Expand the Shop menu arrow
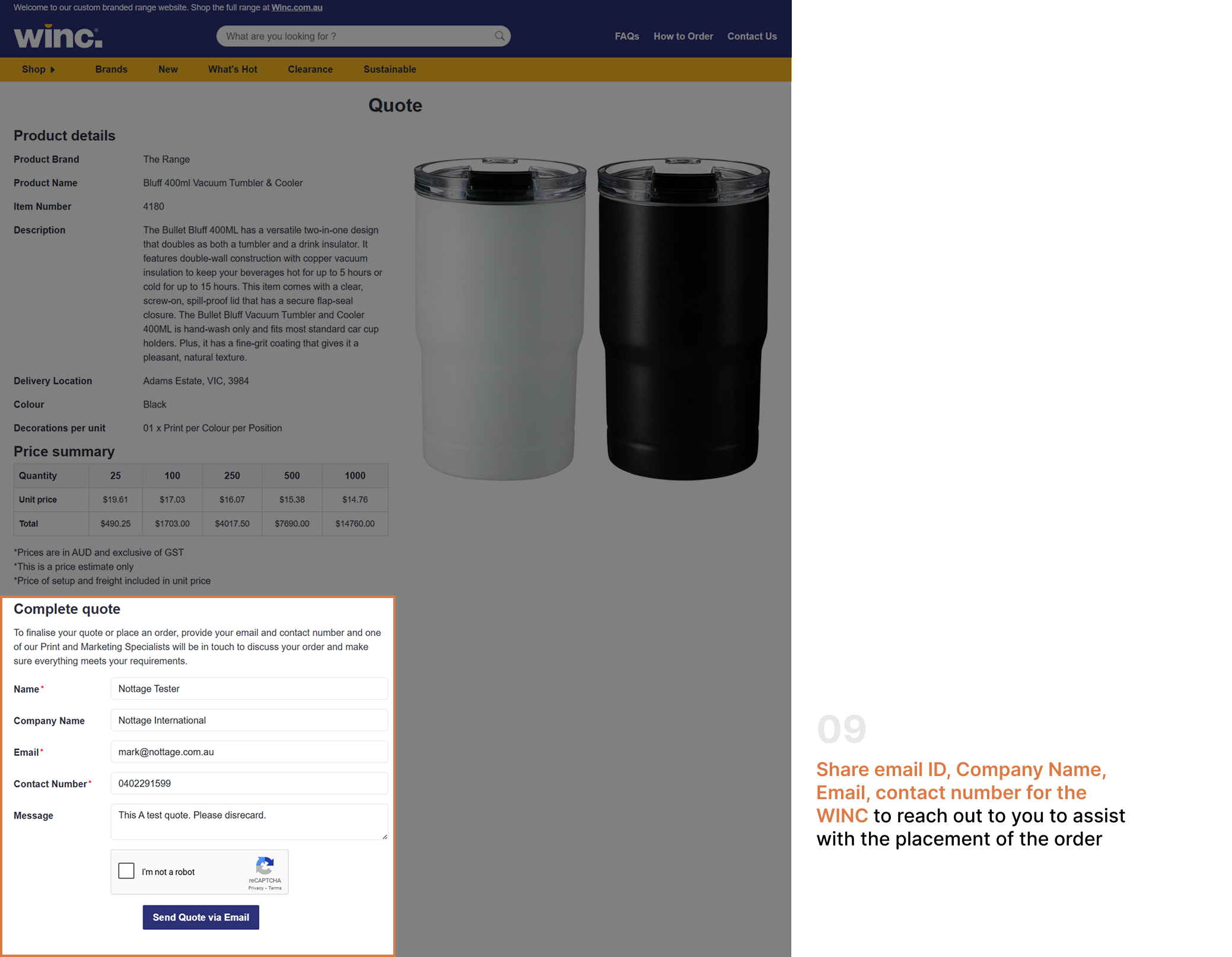1232x957 pixels. pyautogui.click(x=53, y=69)
